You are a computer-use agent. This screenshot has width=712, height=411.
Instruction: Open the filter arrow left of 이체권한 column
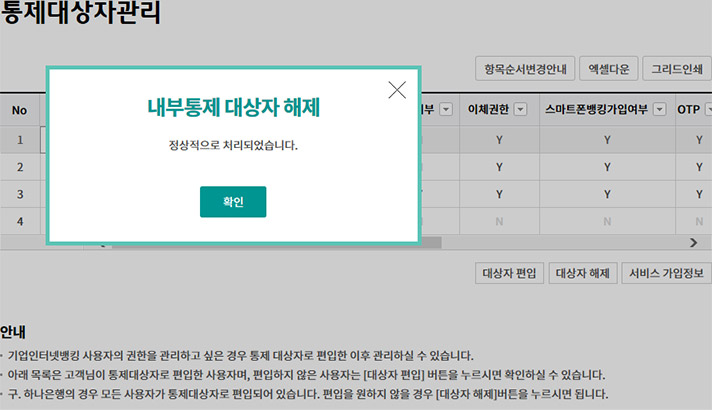click(445, 110)
